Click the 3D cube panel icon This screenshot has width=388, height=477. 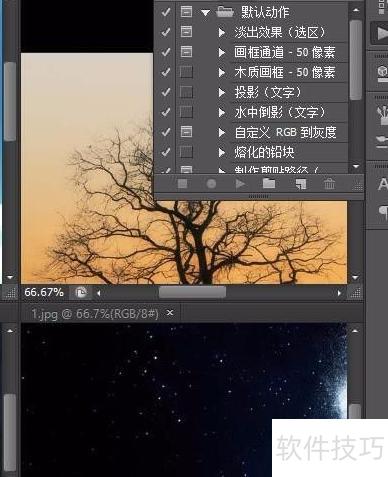[x=382, y=71]
